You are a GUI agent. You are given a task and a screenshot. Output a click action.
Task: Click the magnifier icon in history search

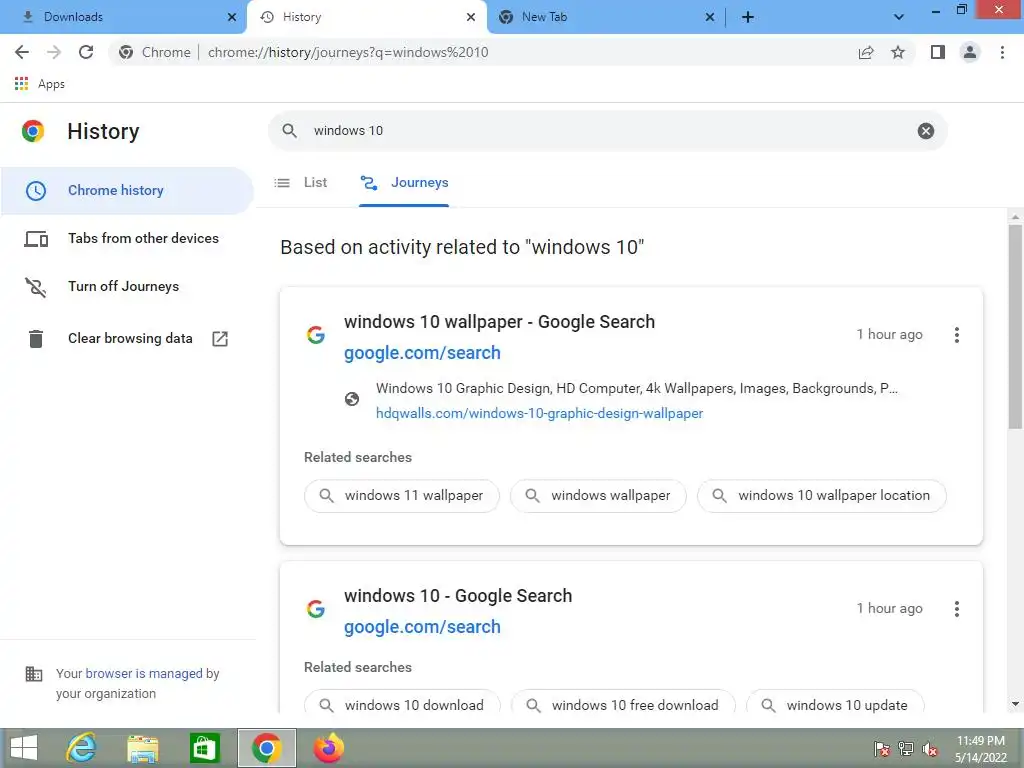(x=289, y=131)
